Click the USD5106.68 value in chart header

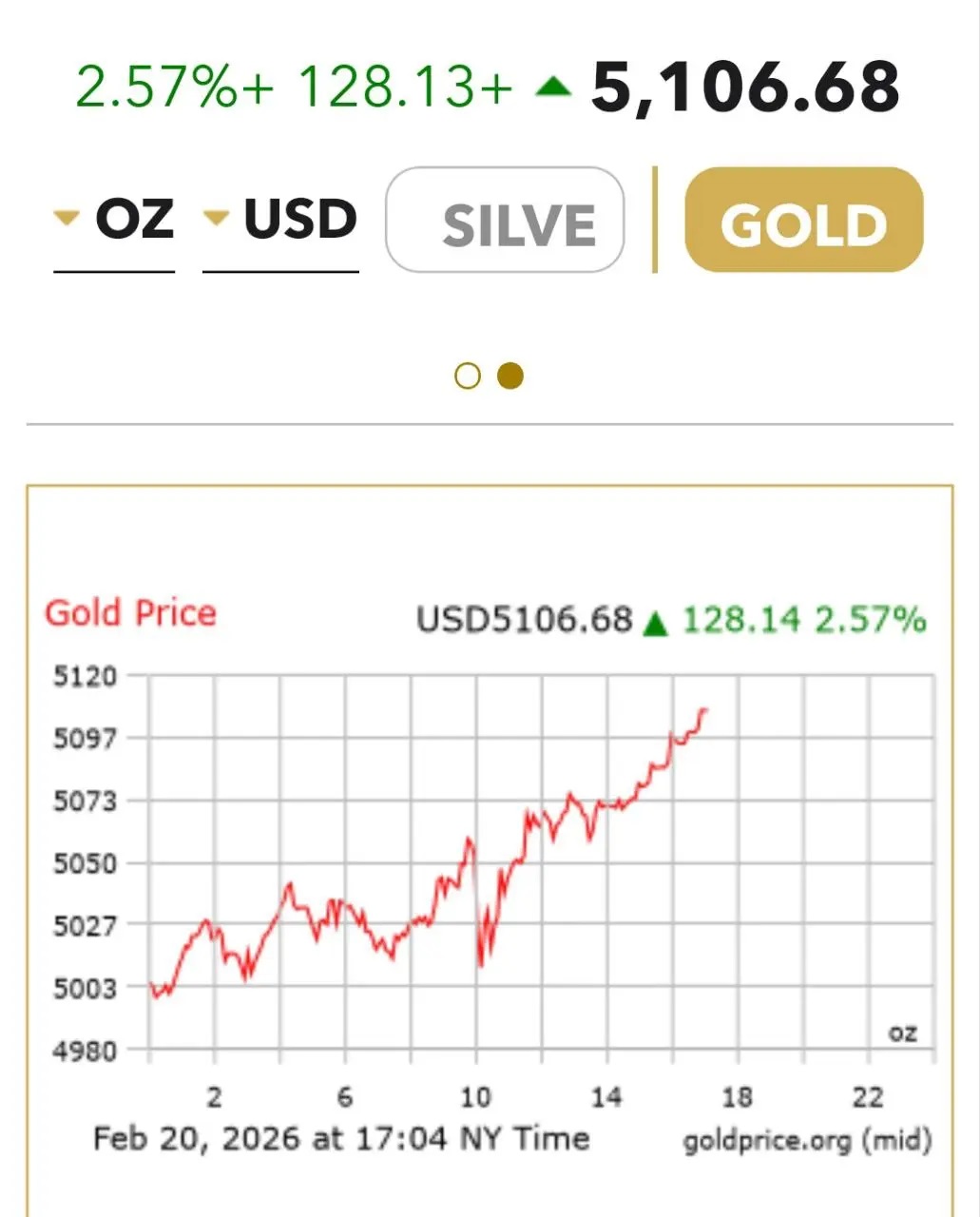click(x=524, y=620)
